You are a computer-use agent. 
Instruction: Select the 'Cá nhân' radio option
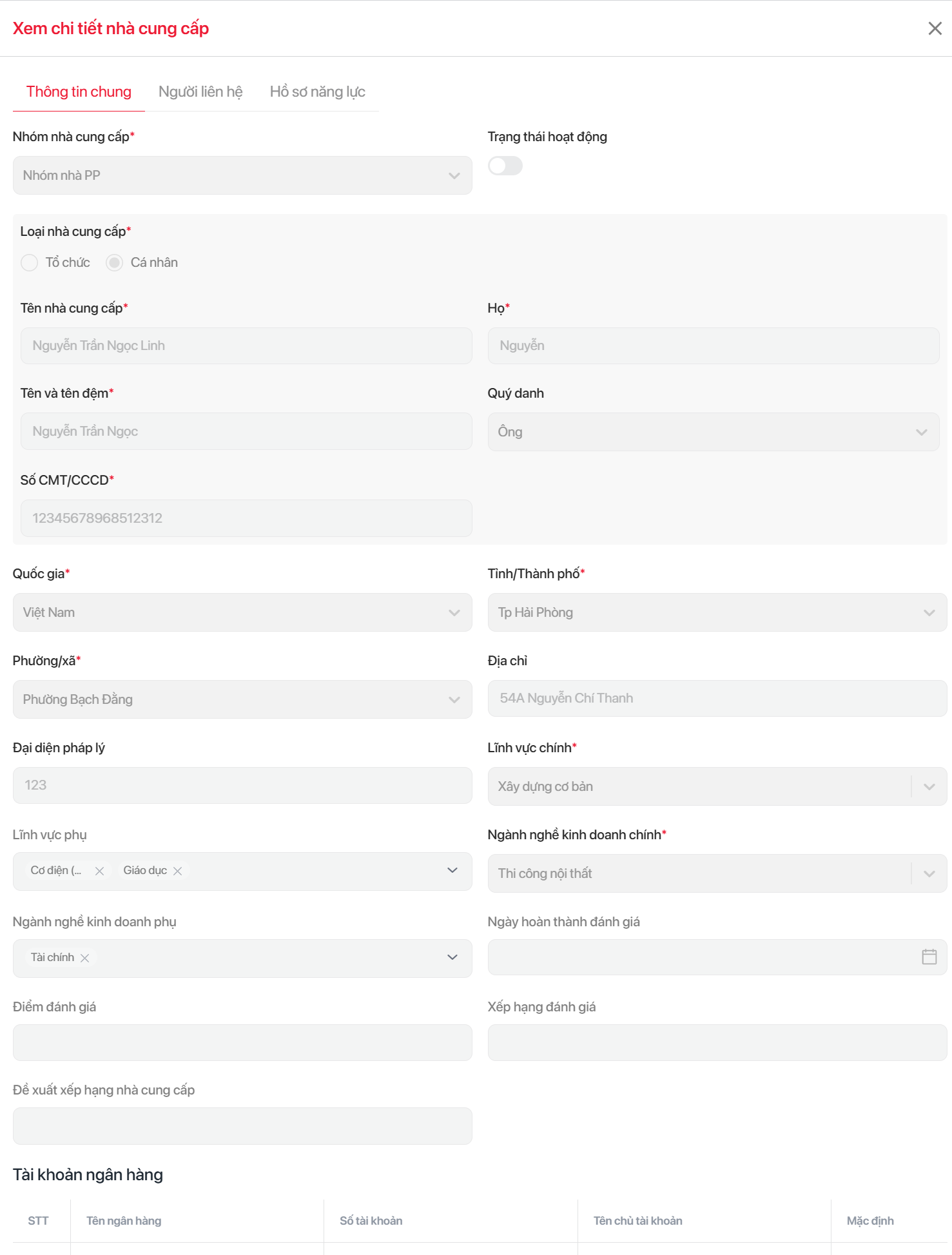coord(115,262)
